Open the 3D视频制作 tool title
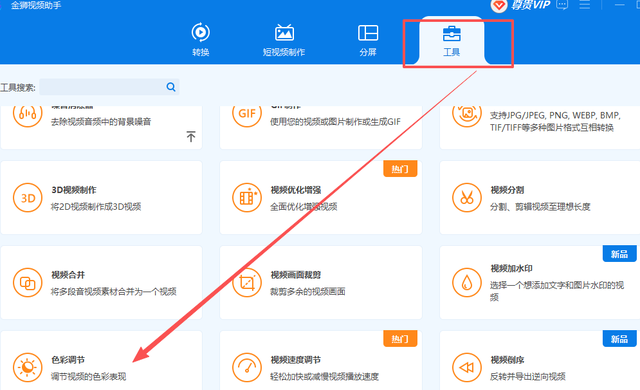The height and width of the screenshot is (390, 640). tap(74, 190)
